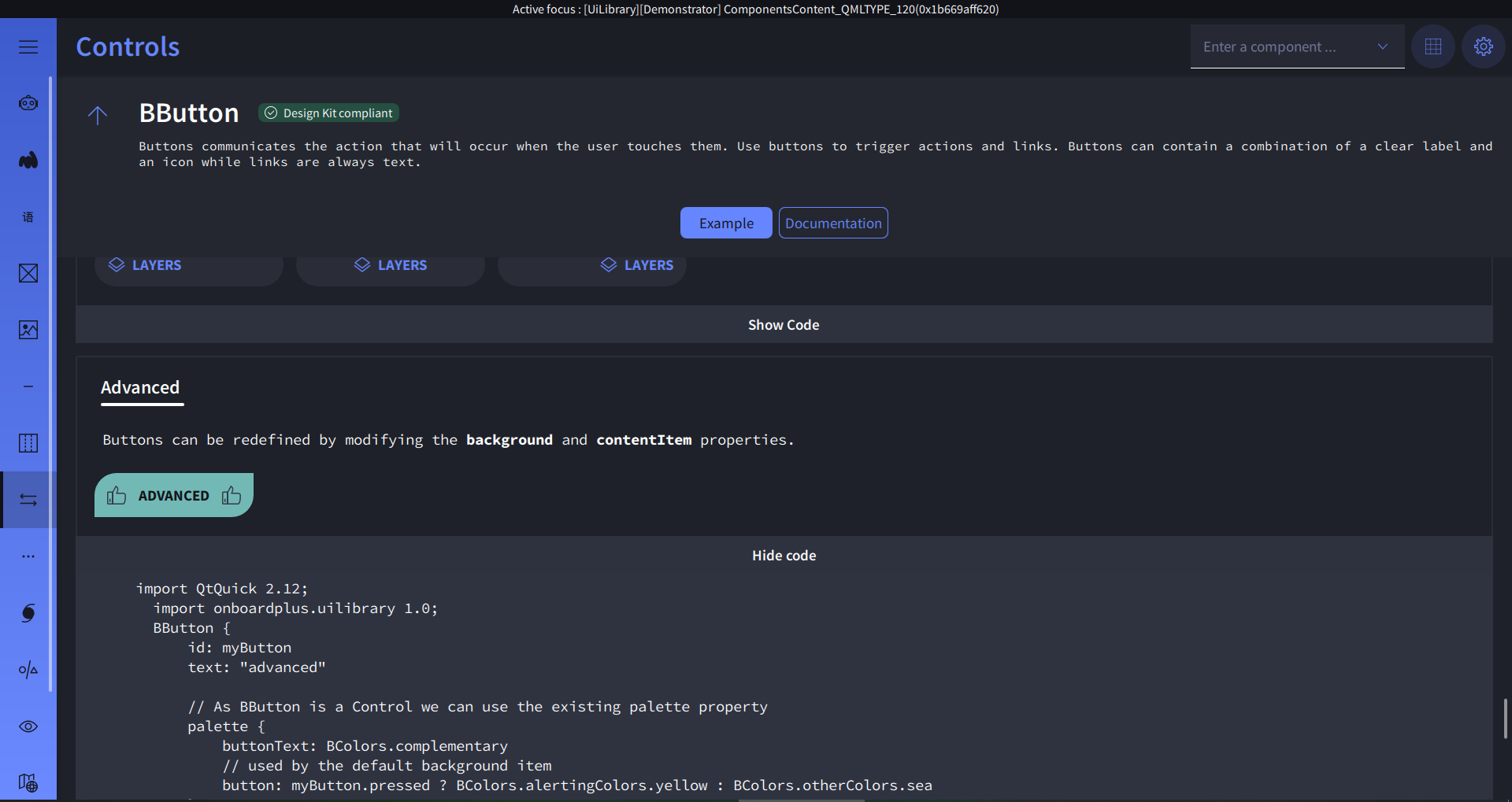1512x802 pixels.
Task: Click the up arrow beside BButton
Action: [98, 116]
